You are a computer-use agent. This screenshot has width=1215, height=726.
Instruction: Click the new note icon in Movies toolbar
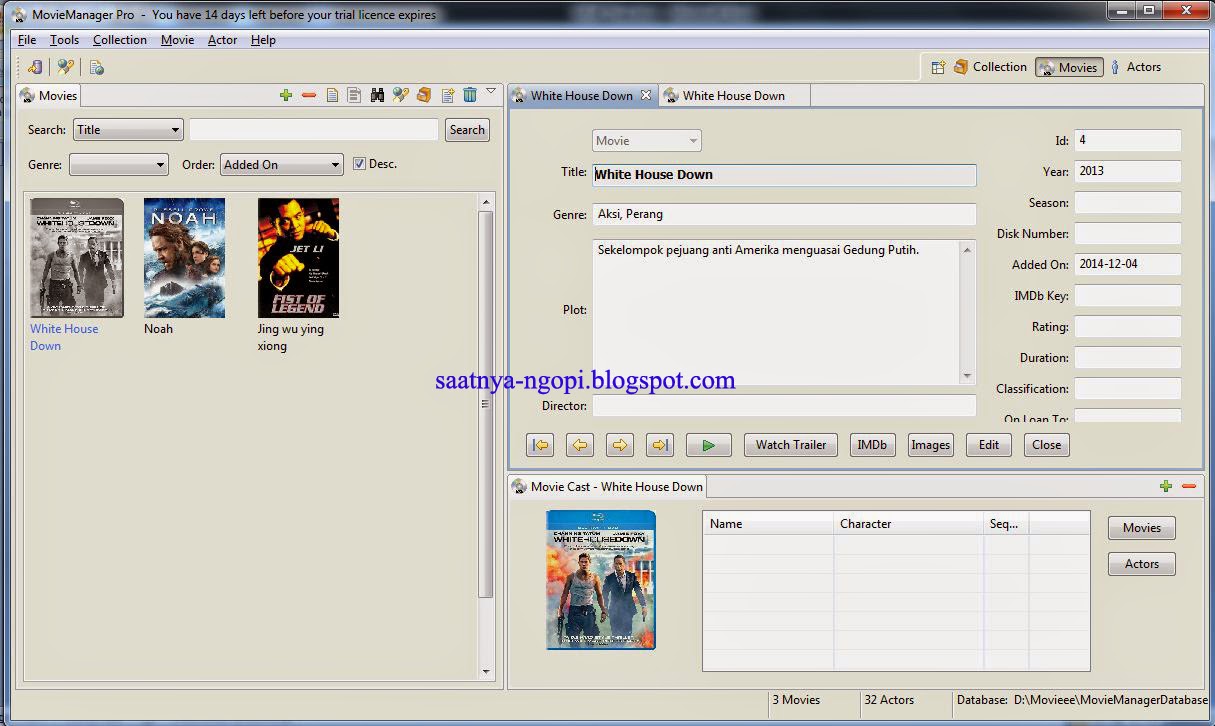pyautogui.click(x=447, y=95)
